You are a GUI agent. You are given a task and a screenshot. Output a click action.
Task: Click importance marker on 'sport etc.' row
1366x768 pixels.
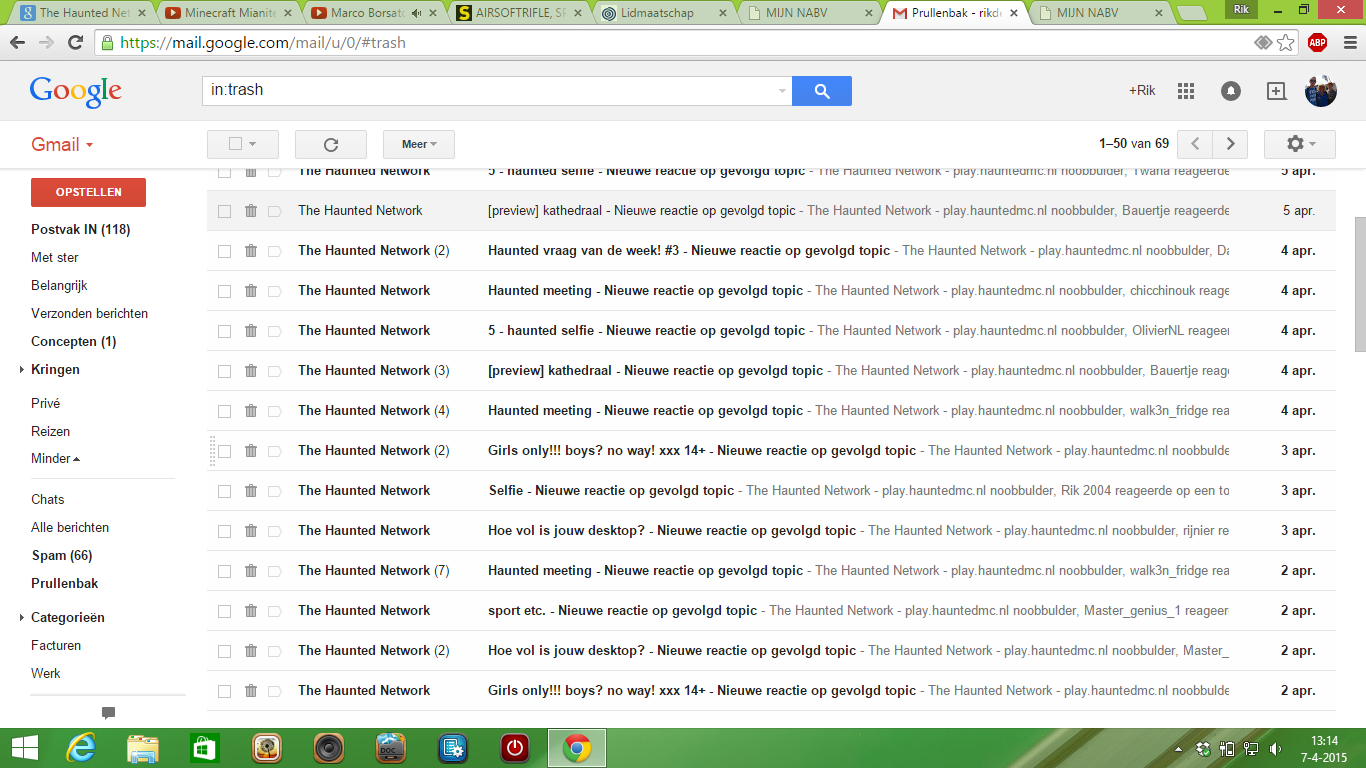[x=274, y=611]
